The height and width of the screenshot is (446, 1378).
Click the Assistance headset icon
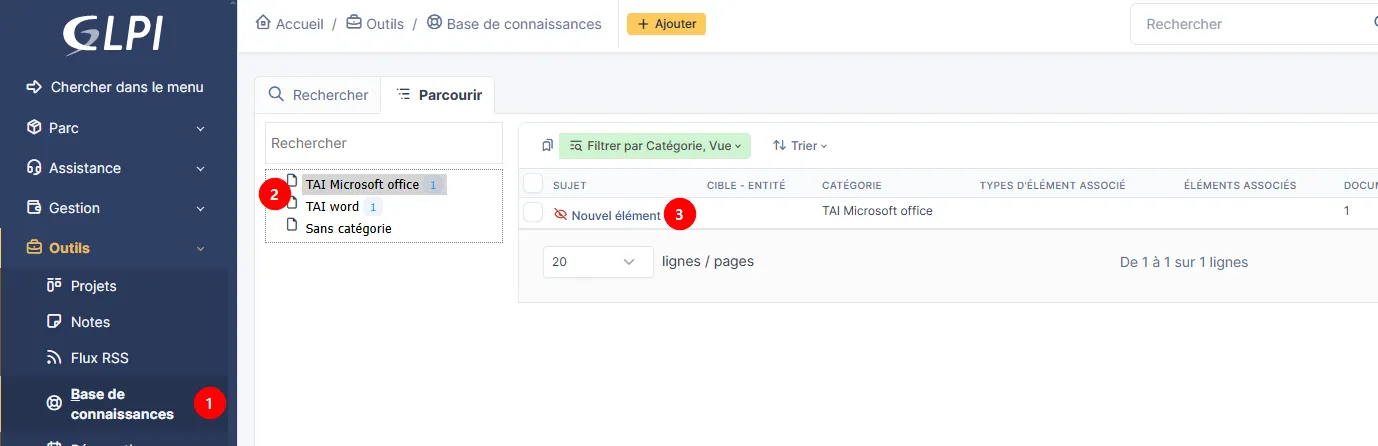(33, 168)
